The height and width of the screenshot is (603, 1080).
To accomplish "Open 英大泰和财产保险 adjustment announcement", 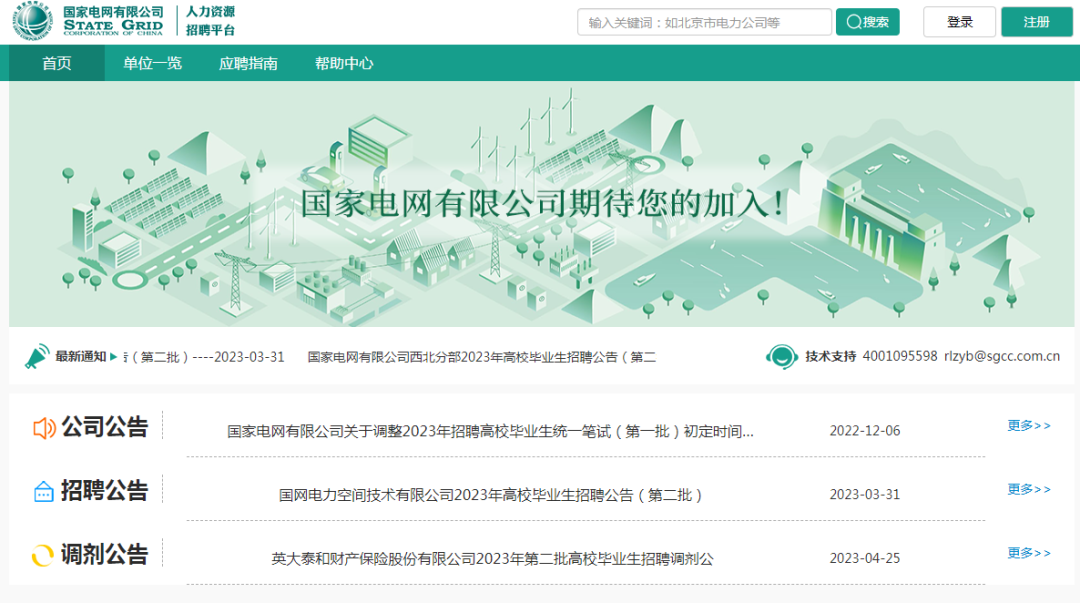I will 492,559.
